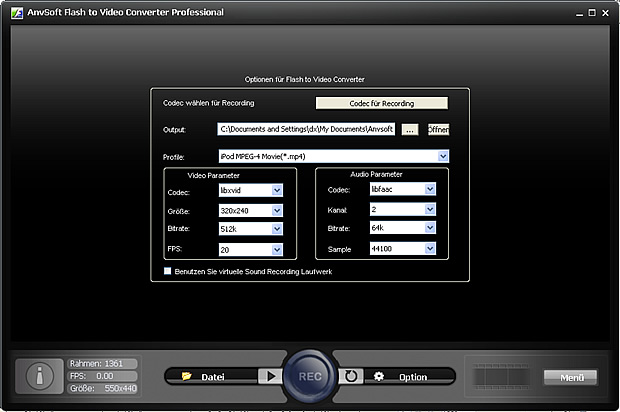Enable virtuelle Sound Recording Laufwerk checkbox
The image size is (620, 412).
point(168,271)
